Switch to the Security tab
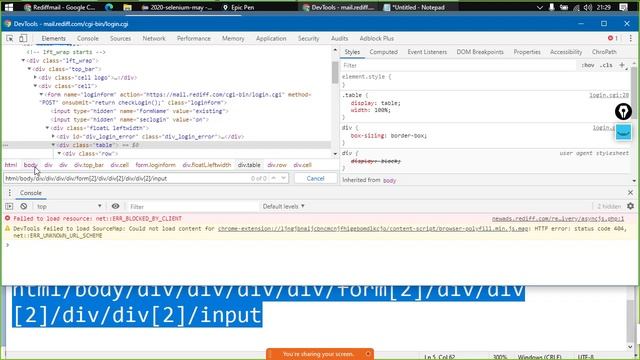The image size is (640, 360). tap(308, 38)
